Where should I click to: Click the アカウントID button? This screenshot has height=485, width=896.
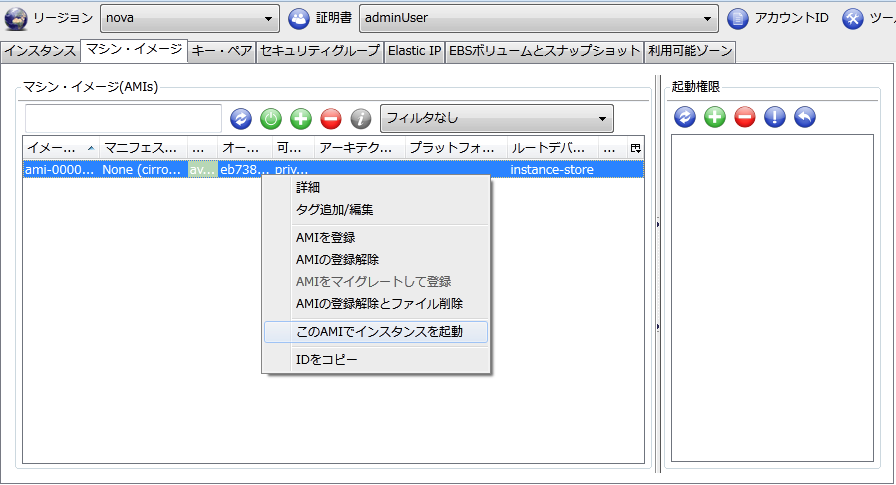[x=778, y=18]
